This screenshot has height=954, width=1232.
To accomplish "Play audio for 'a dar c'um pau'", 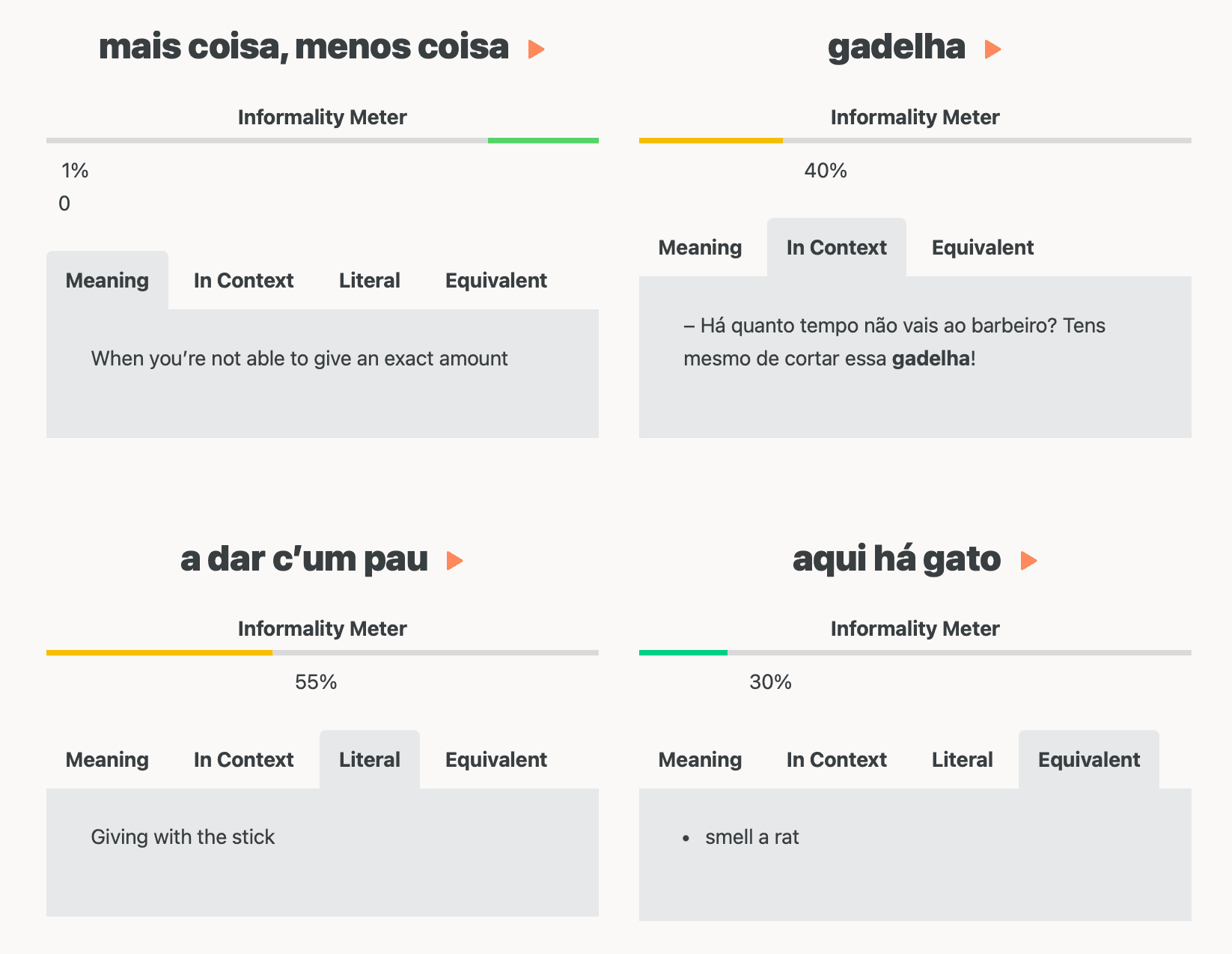I will click(454, 561).
